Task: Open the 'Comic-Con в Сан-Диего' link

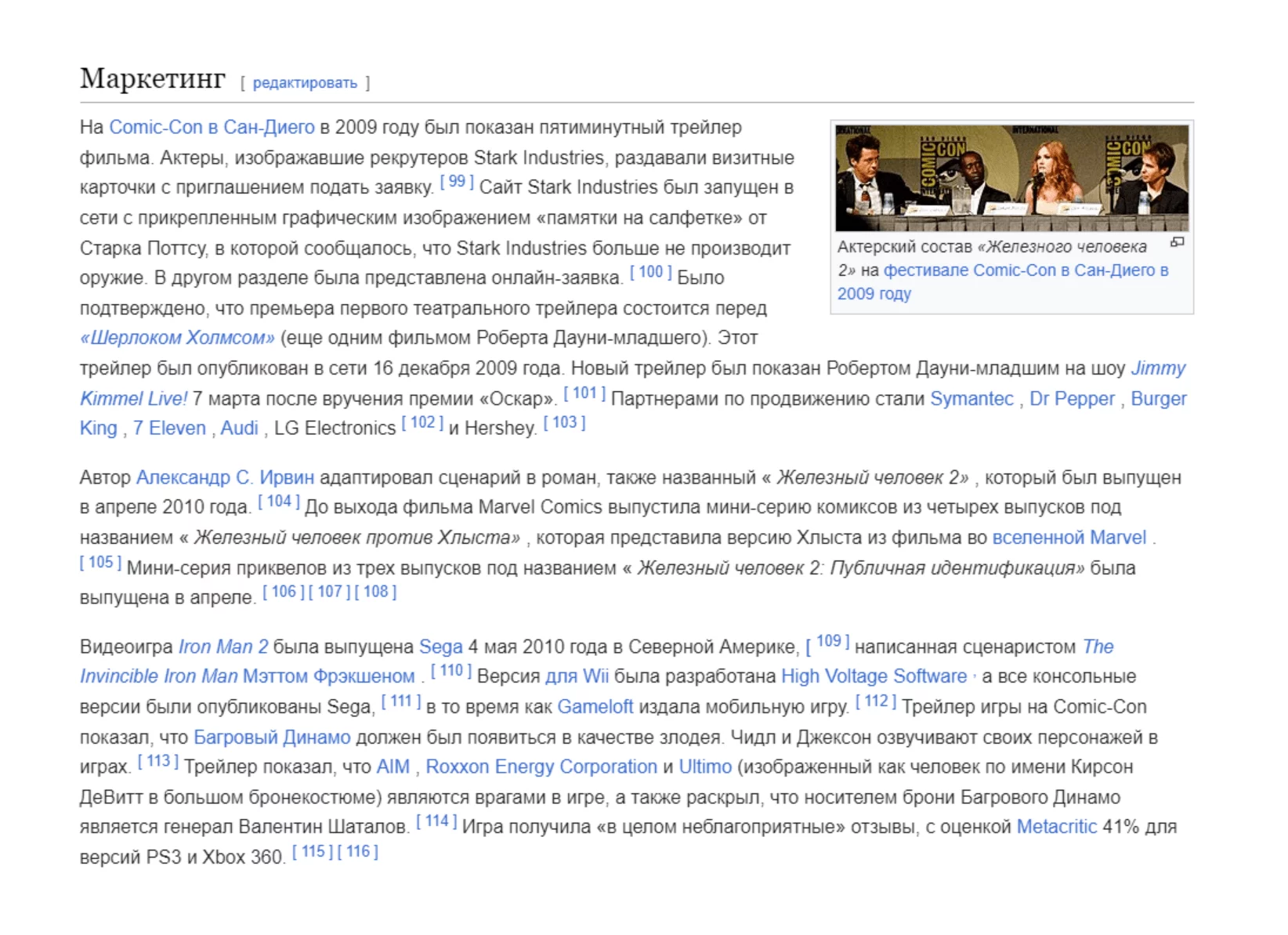Action: (212, 127)
